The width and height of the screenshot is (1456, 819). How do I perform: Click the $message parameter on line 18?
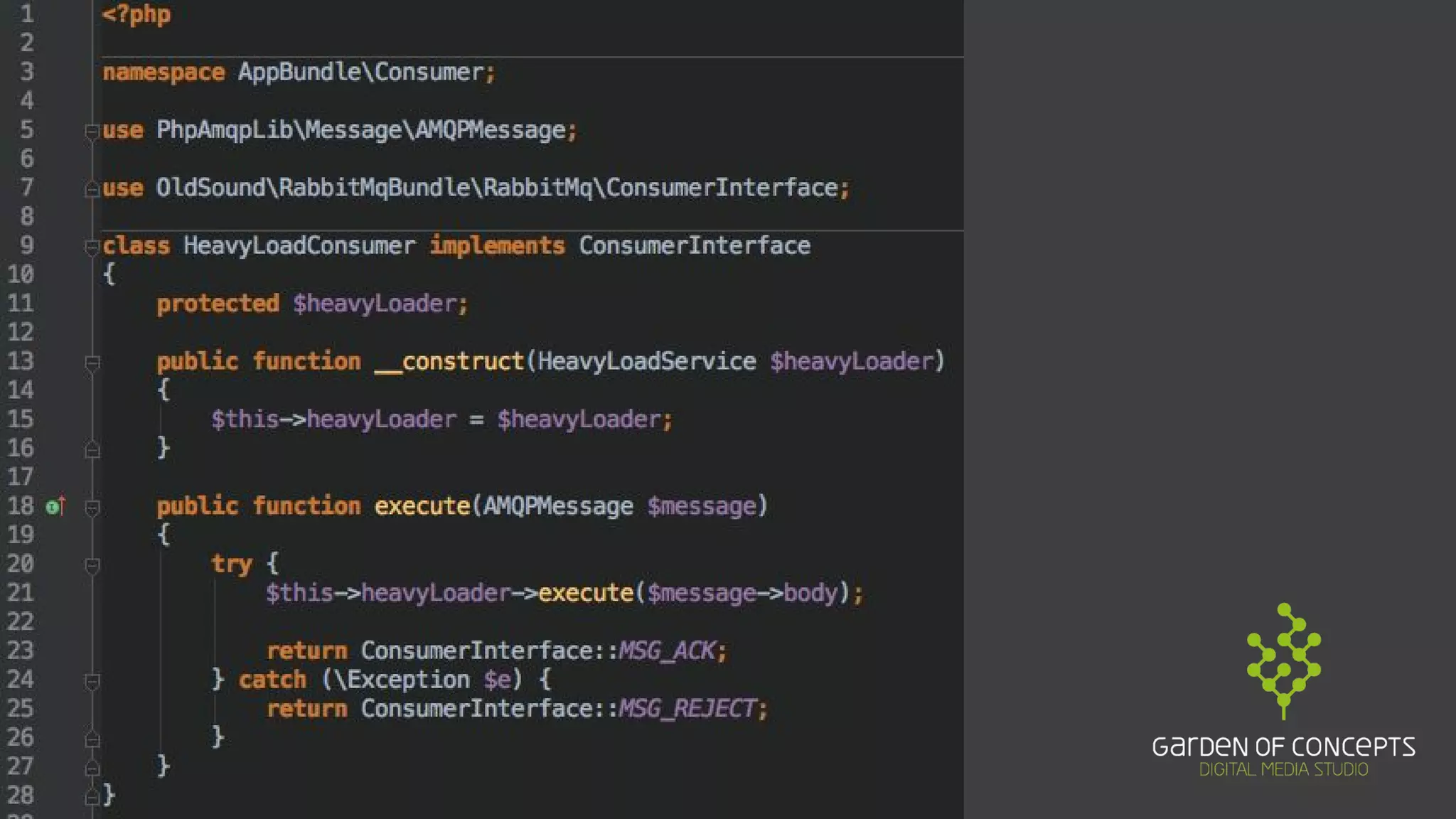pyautogui.click(x=702, y=507)
